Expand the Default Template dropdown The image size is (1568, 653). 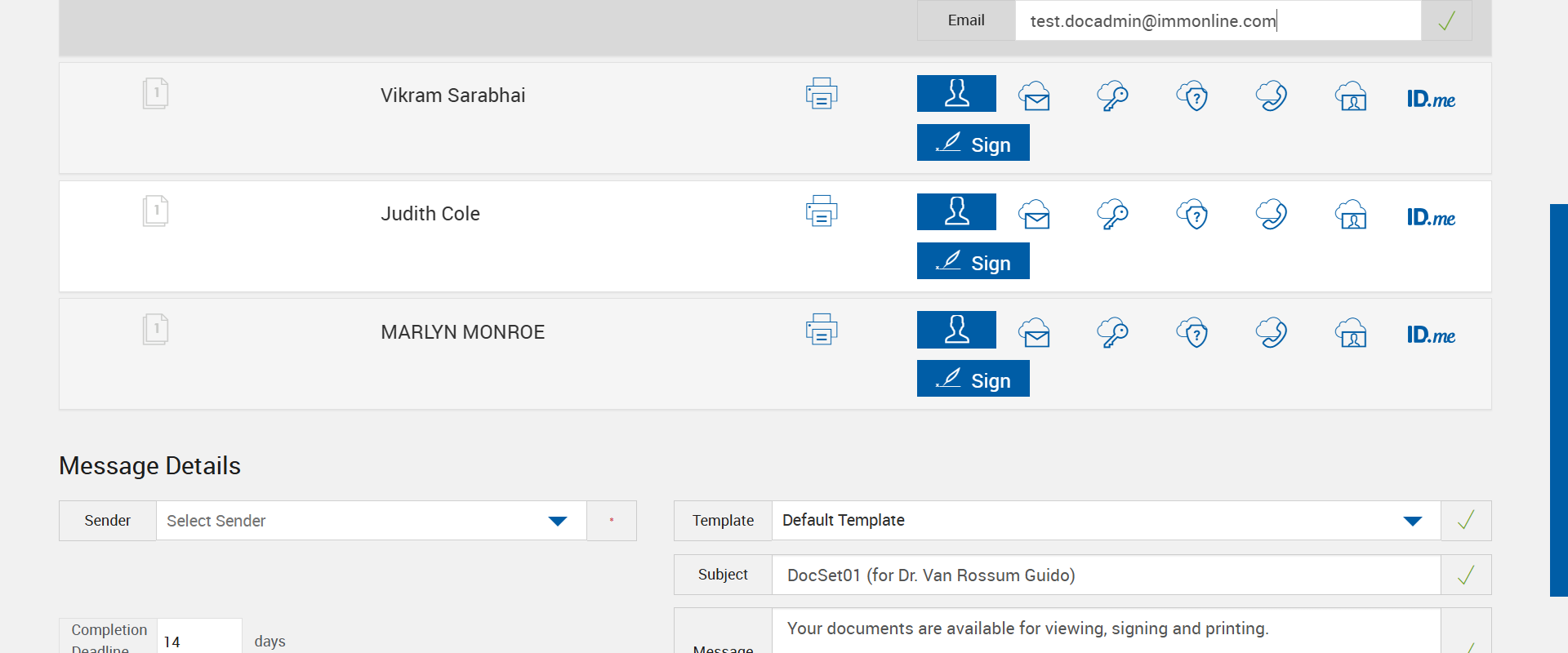[1094, 521]
